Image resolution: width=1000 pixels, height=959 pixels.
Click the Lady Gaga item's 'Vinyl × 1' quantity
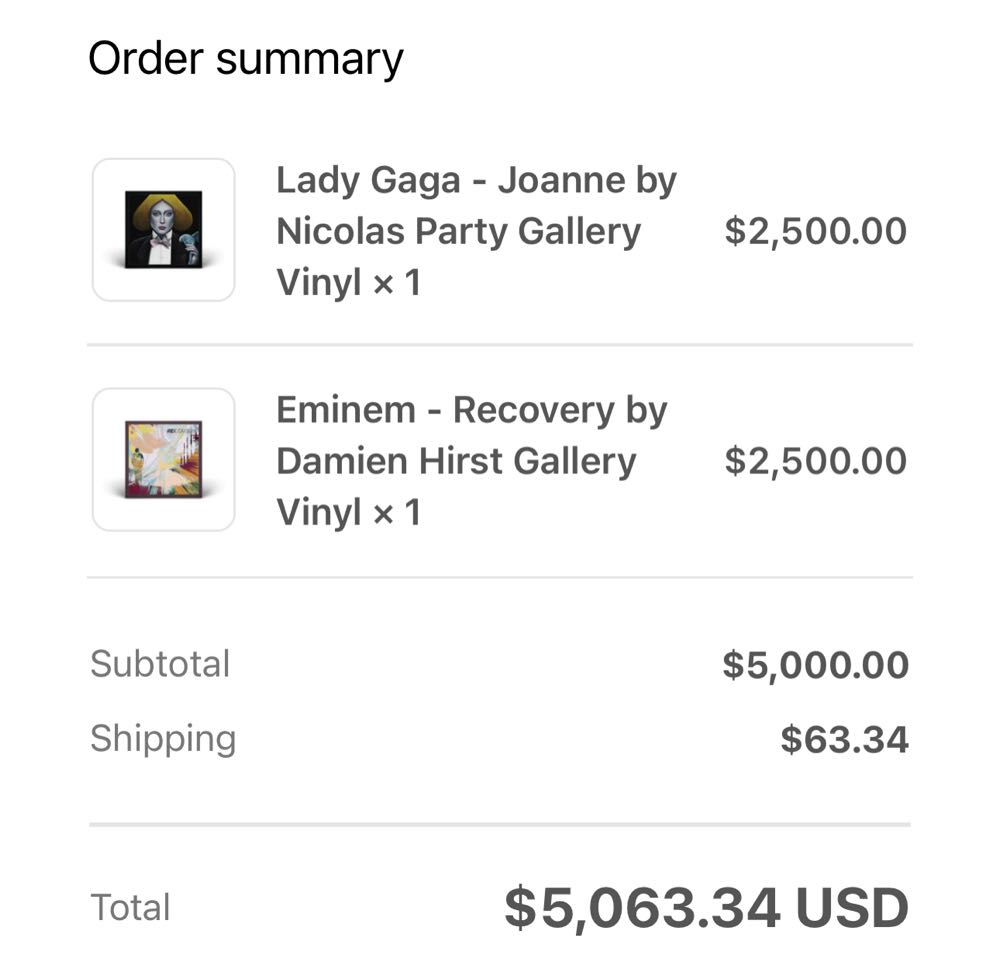point(348,283)
